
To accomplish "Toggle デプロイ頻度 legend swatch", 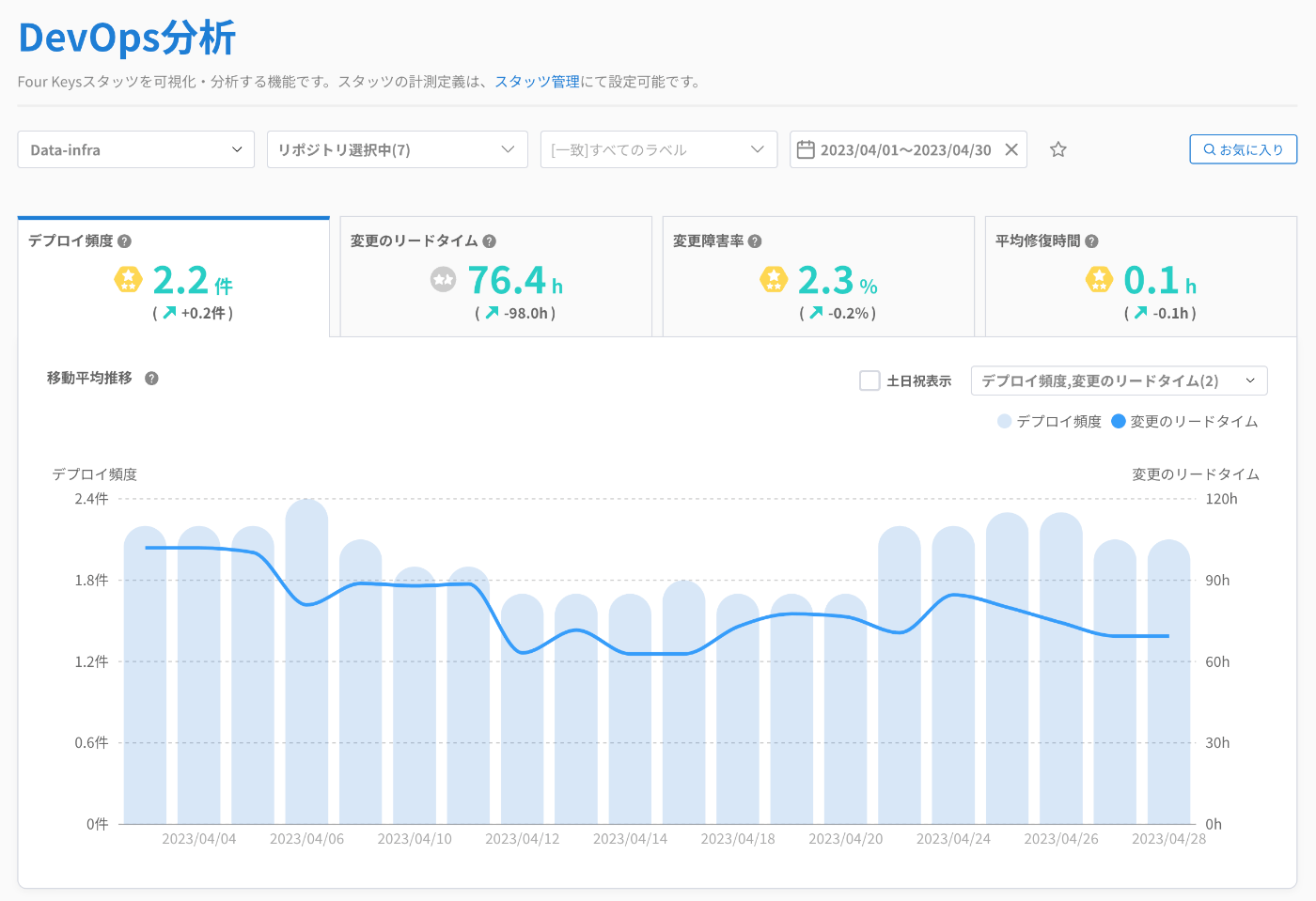I will coord(1005,421).
